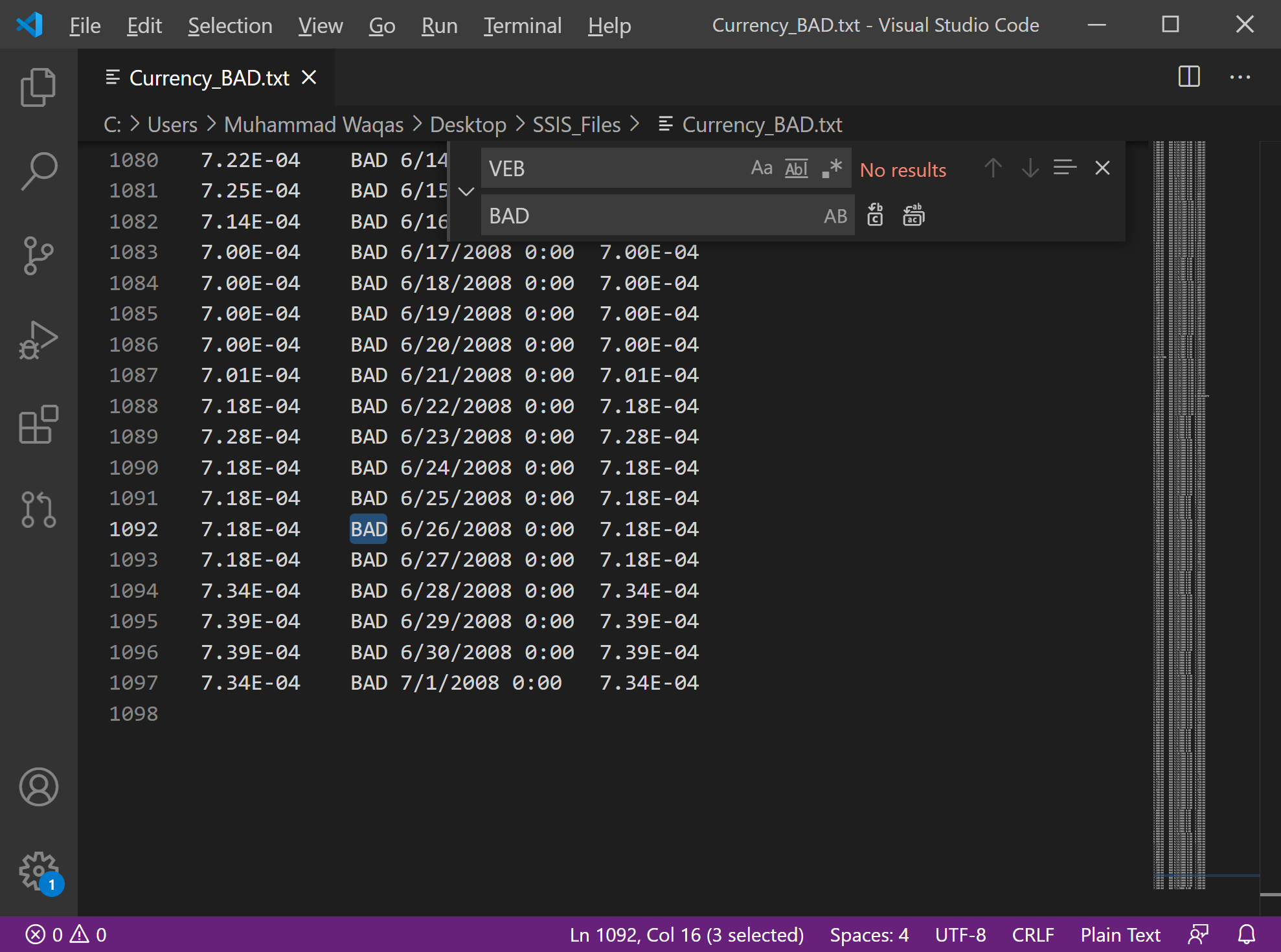Toggle Match Whole Word option
The height and width of the screenshot is (952, 1281).
[x=796, y=168]
